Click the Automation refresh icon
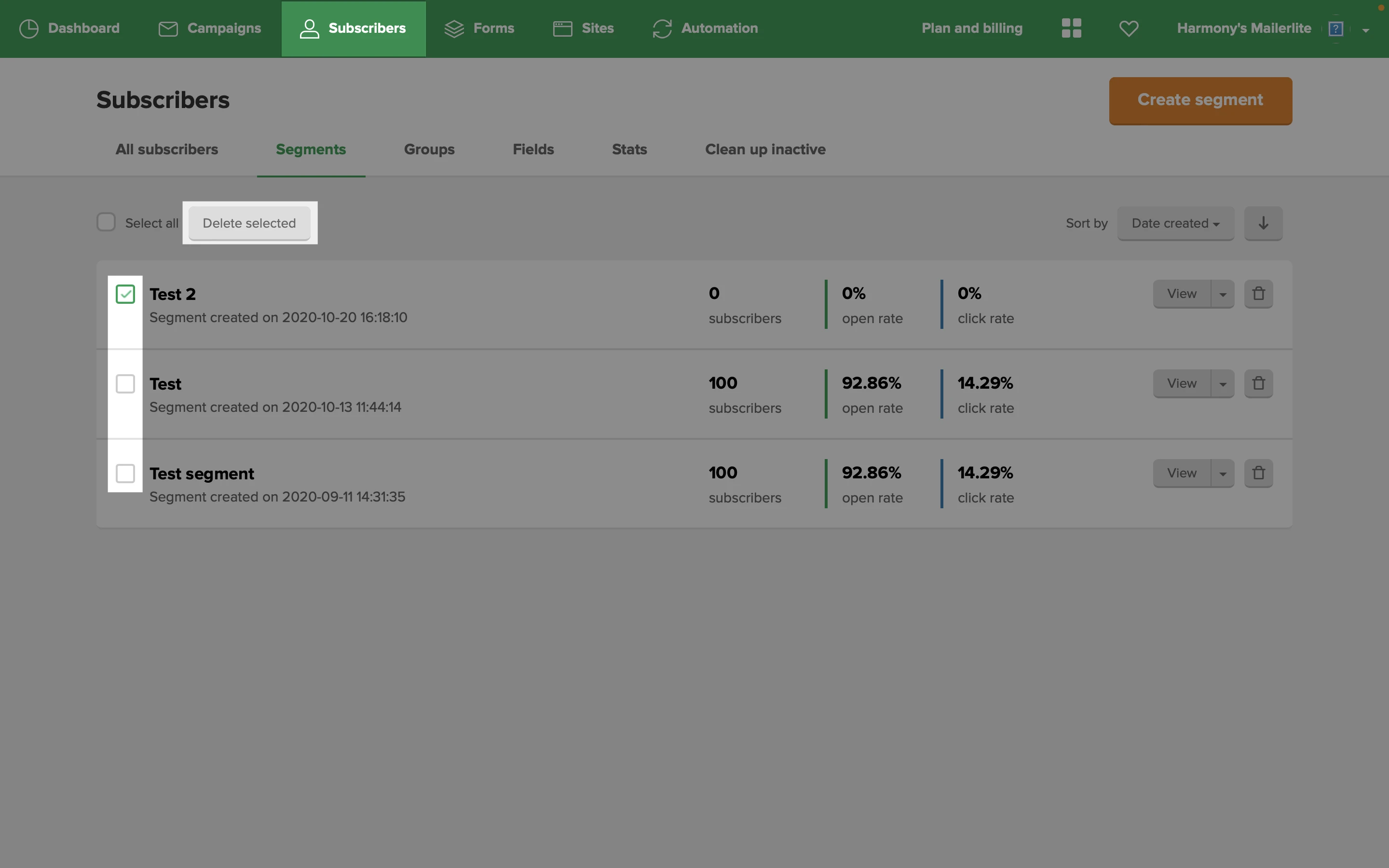 (x=662, y=28)
